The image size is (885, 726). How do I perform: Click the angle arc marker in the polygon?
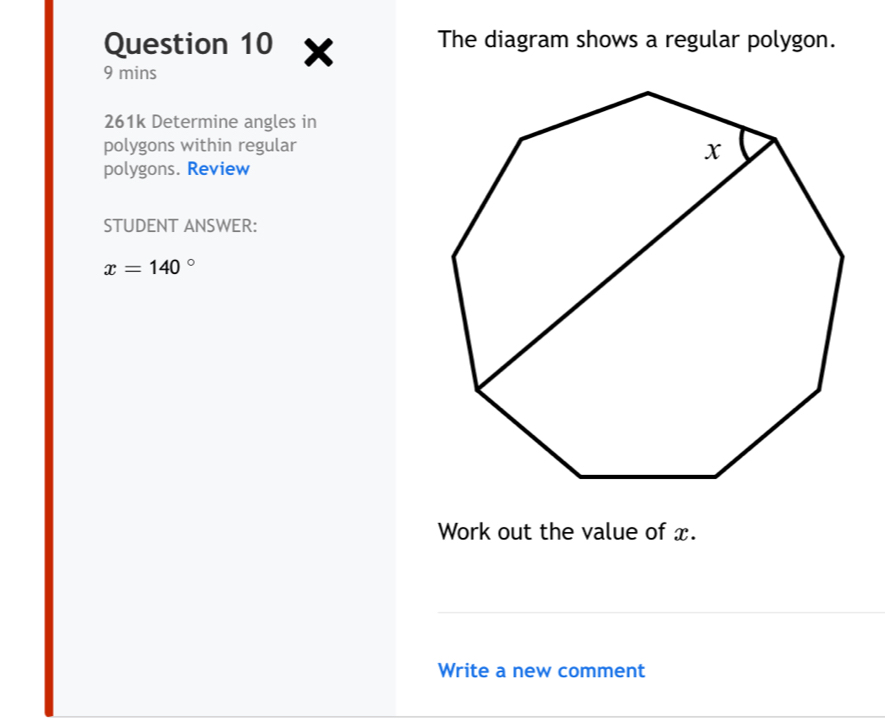tap(743, 145)
